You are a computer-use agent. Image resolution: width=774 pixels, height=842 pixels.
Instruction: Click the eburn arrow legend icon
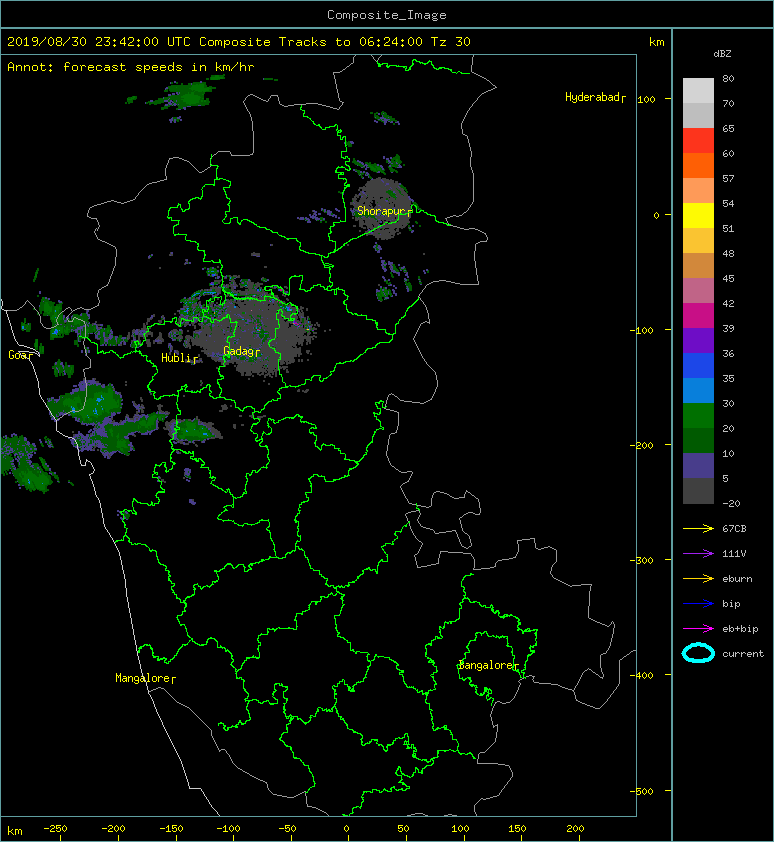[x=698, y=579]
